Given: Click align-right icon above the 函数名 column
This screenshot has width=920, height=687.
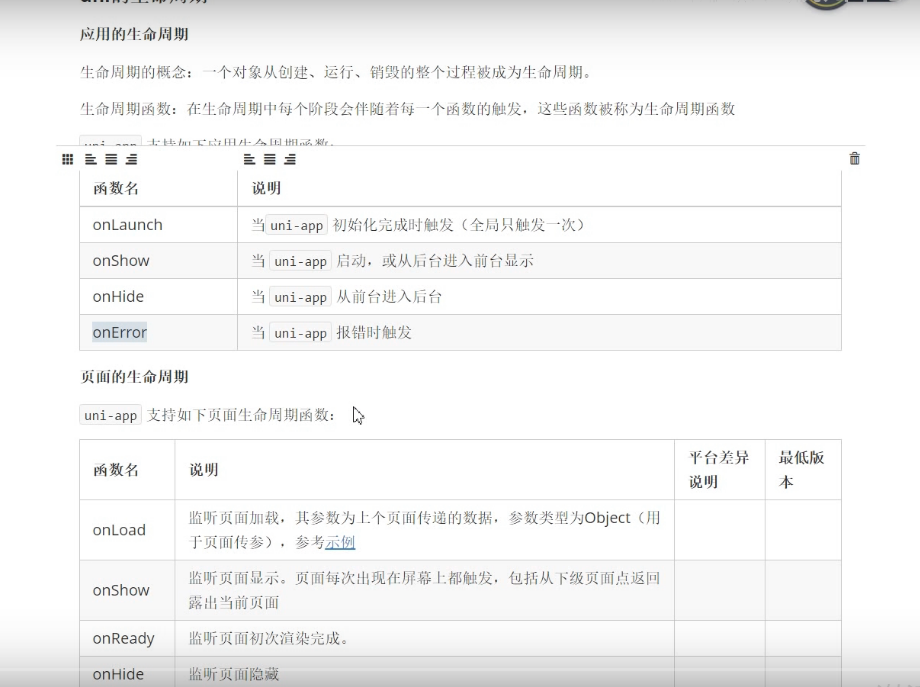Looking at the screenshot, I should (131, 159).
